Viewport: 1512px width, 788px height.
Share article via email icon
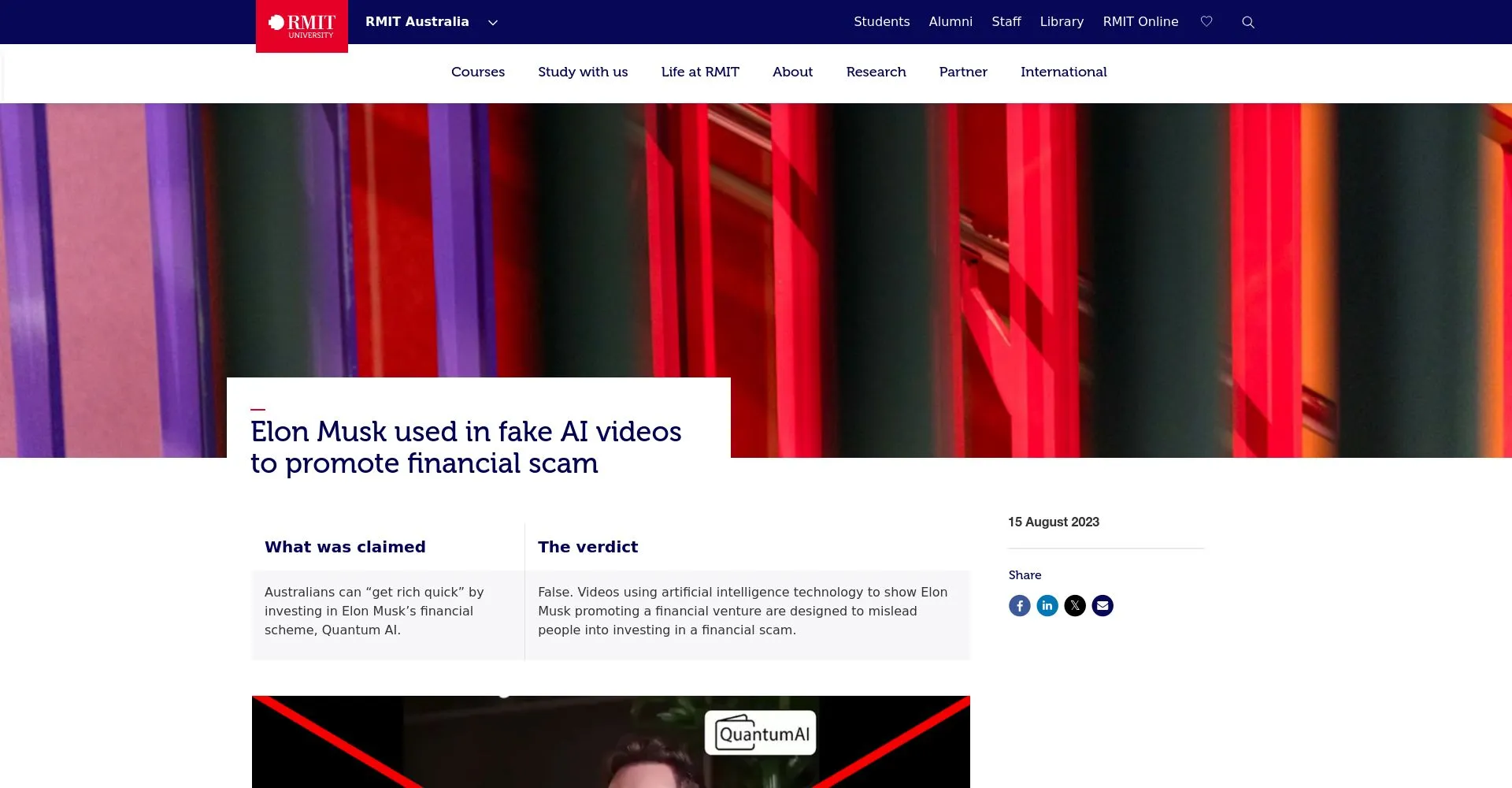point(1102,606)
